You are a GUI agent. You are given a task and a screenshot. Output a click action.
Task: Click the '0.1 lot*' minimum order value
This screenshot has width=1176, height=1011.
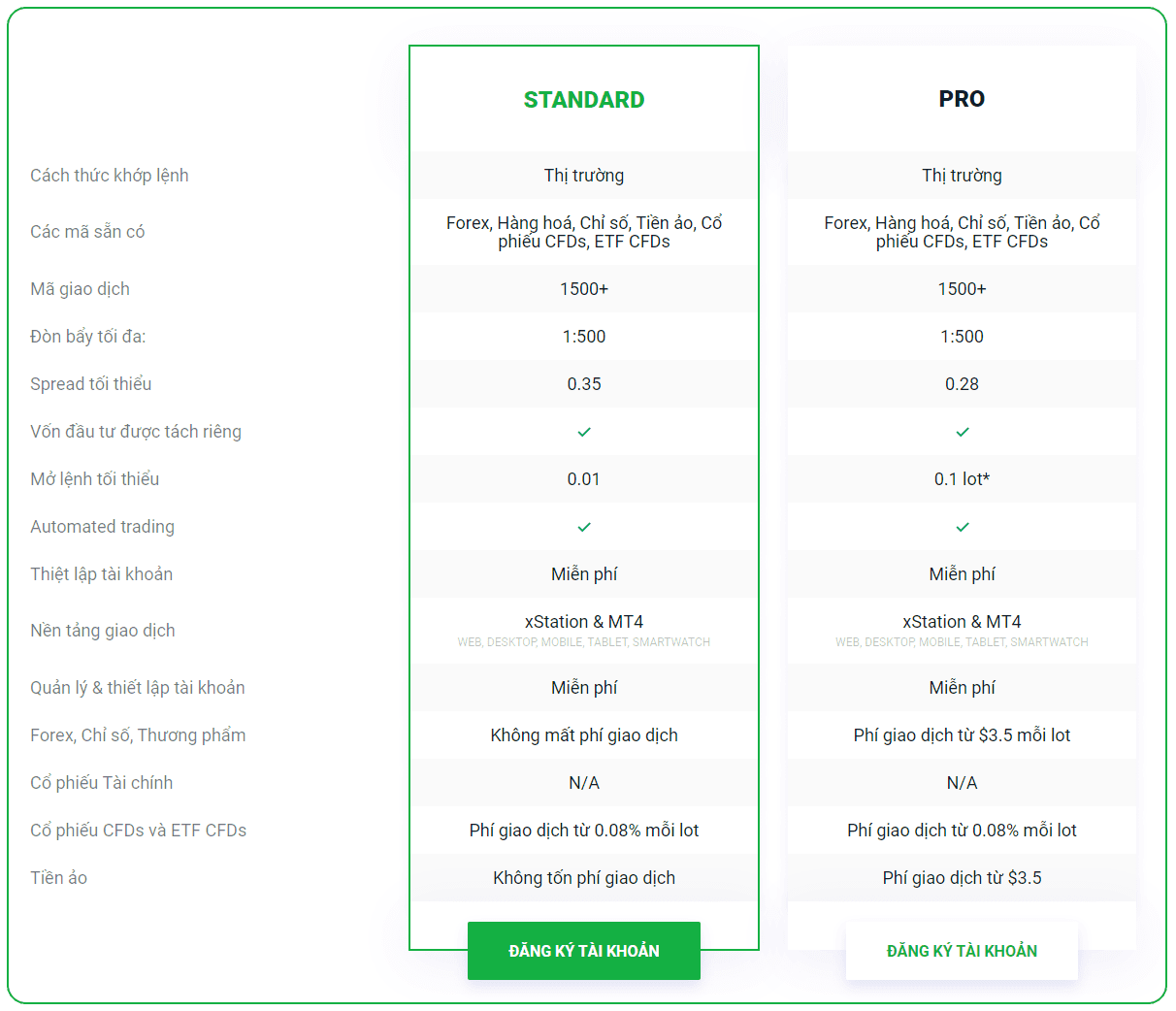pyautogui.click(x=962, y=479)
